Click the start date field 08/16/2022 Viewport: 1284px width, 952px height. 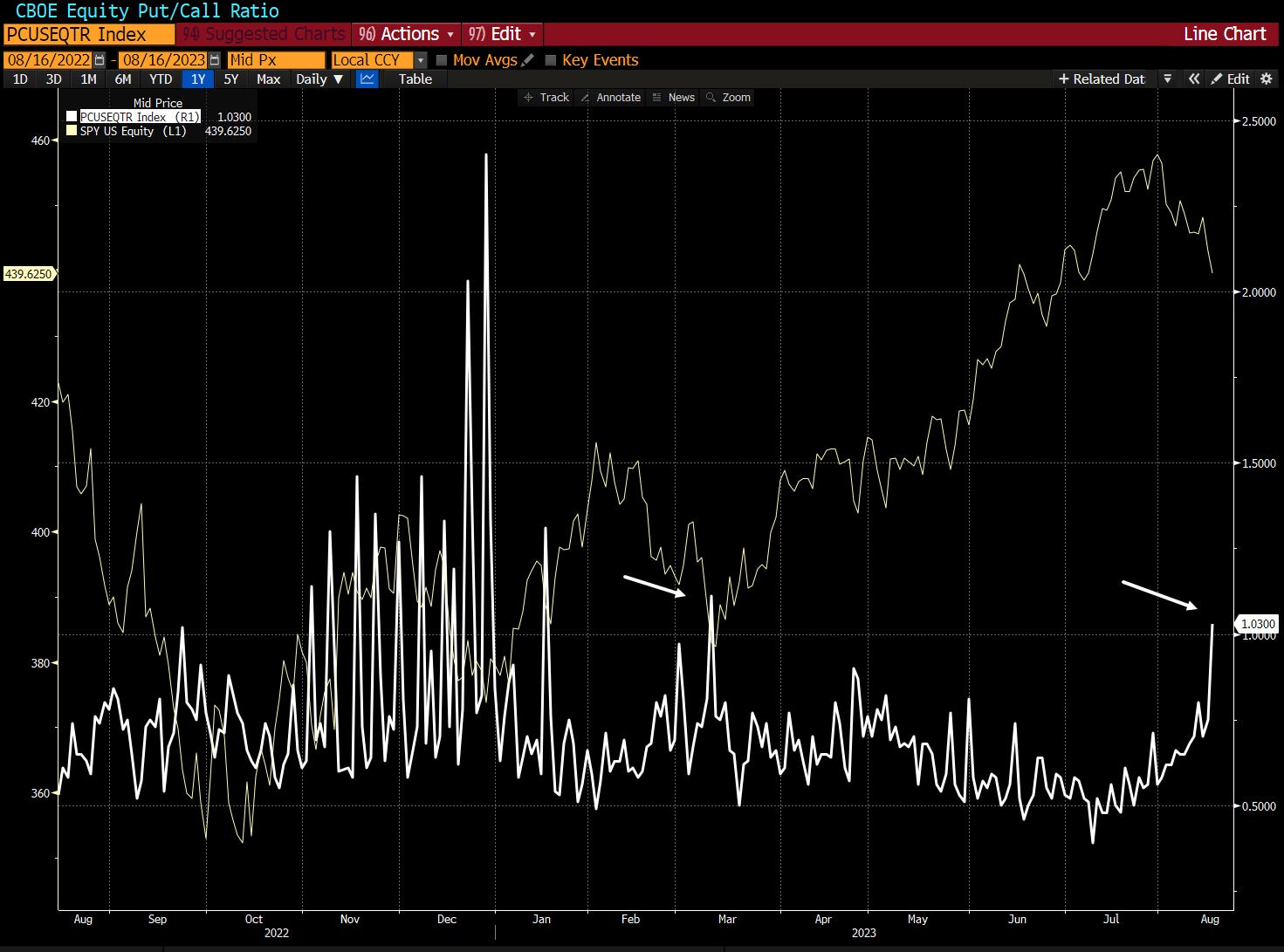coord(48,60)
